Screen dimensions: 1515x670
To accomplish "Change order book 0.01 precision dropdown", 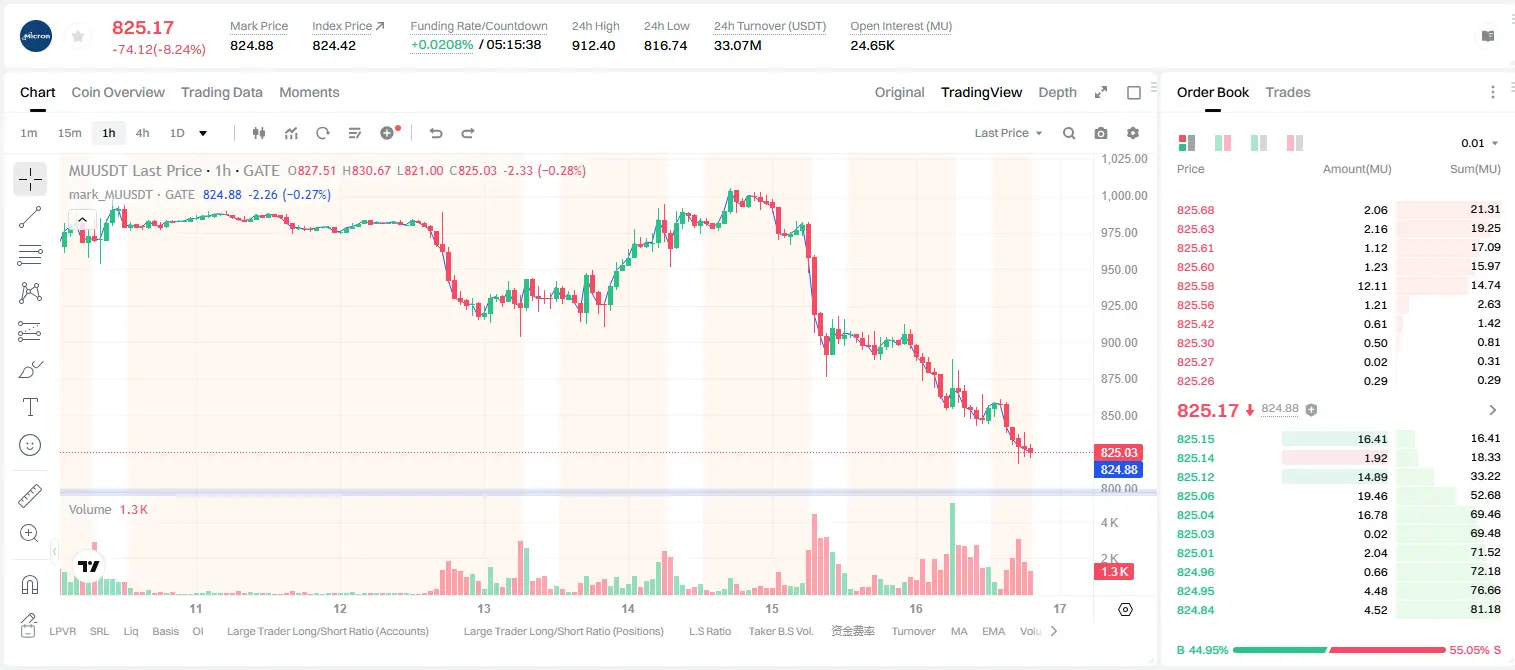I will [x=1480, y=143].
